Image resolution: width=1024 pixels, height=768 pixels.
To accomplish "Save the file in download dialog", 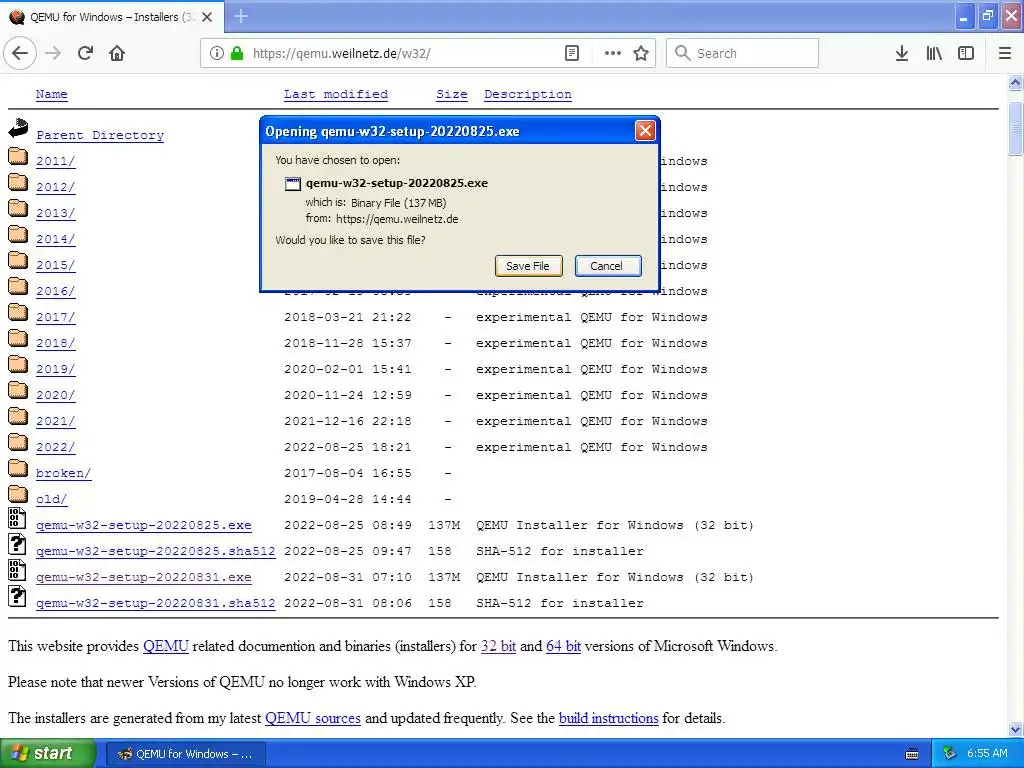I will click(x=528, y=266).
